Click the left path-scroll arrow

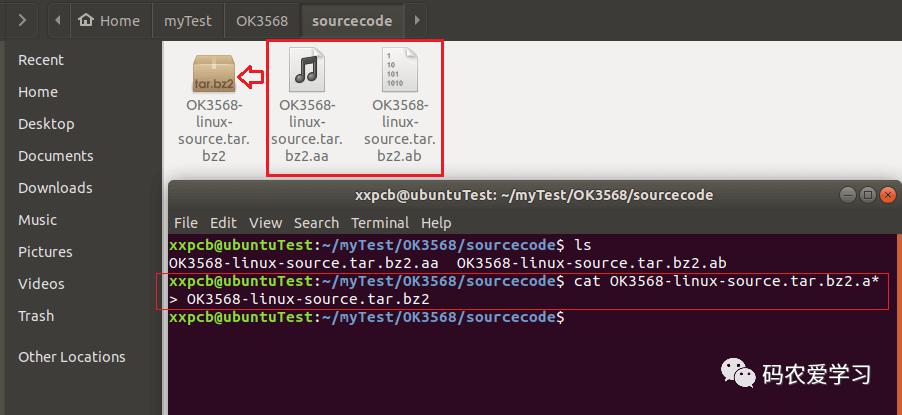pos(58,21)
